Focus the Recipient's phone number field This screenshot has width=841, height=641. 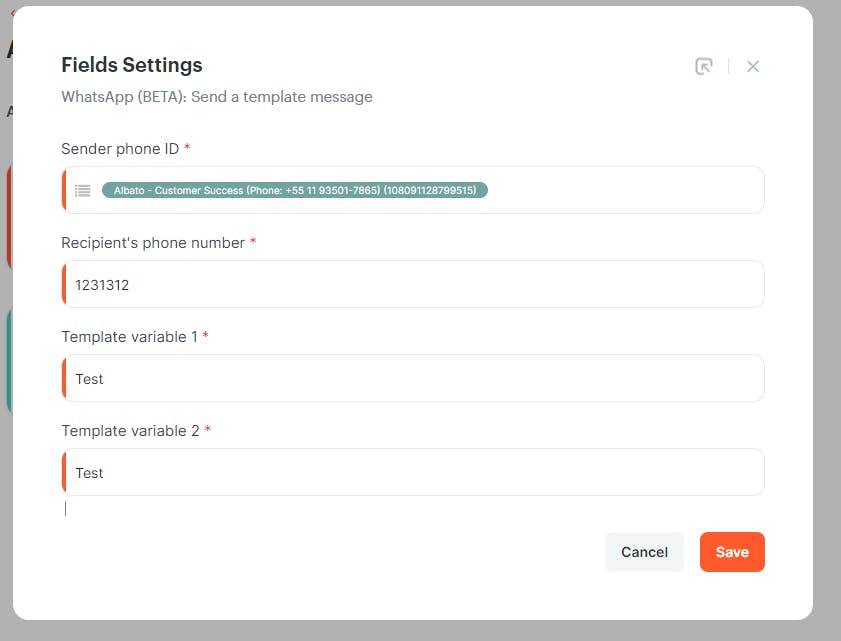tap(413, 284)
